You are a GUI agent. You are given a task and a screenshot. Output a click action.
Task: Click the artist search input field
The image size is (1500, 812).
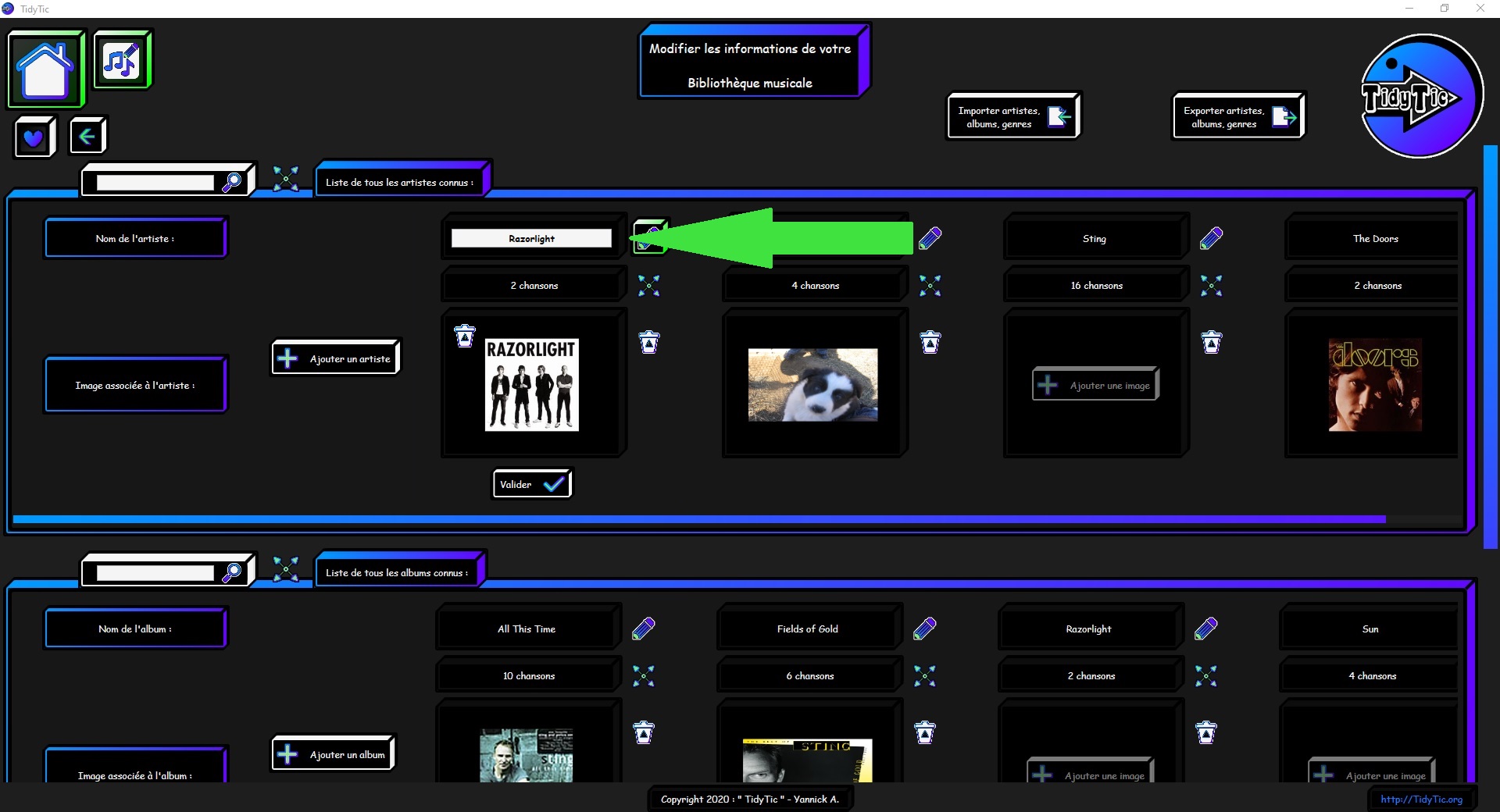tap(155, 182)
